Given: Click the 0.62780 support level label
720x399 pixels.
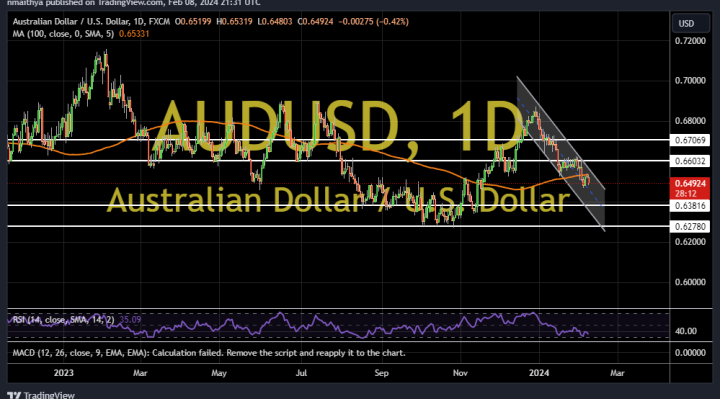Looking at the screenshot, I should click(690, 226).
